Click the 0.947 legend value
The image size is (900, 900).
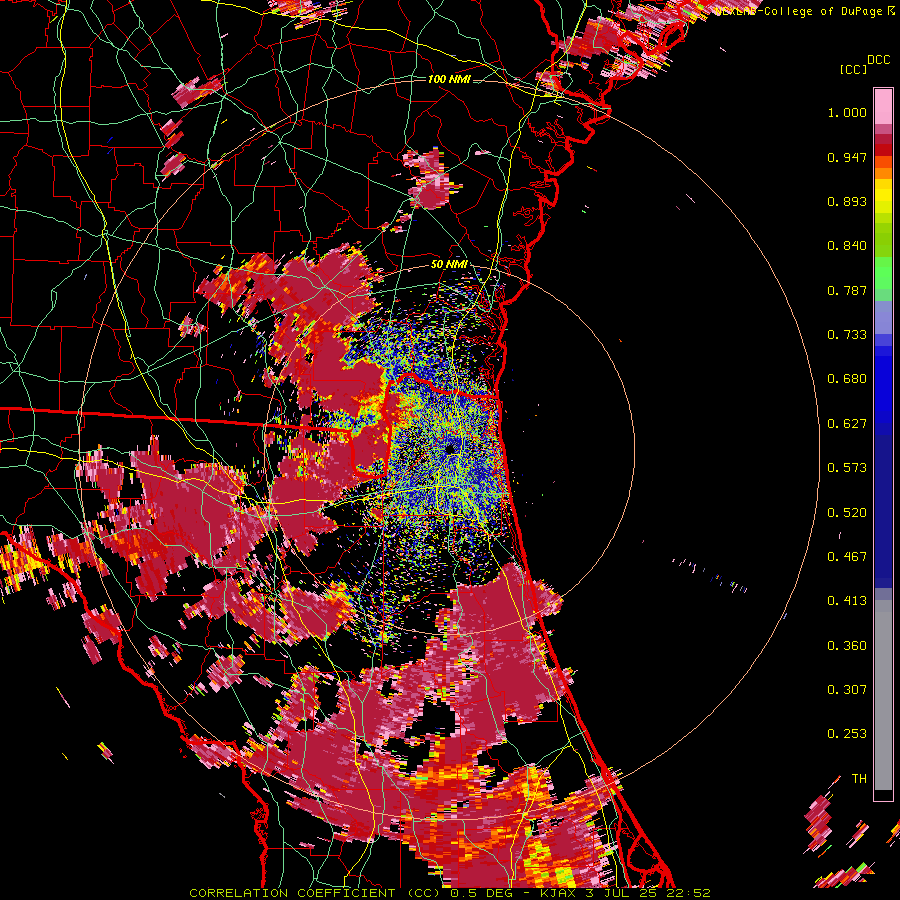847,157
